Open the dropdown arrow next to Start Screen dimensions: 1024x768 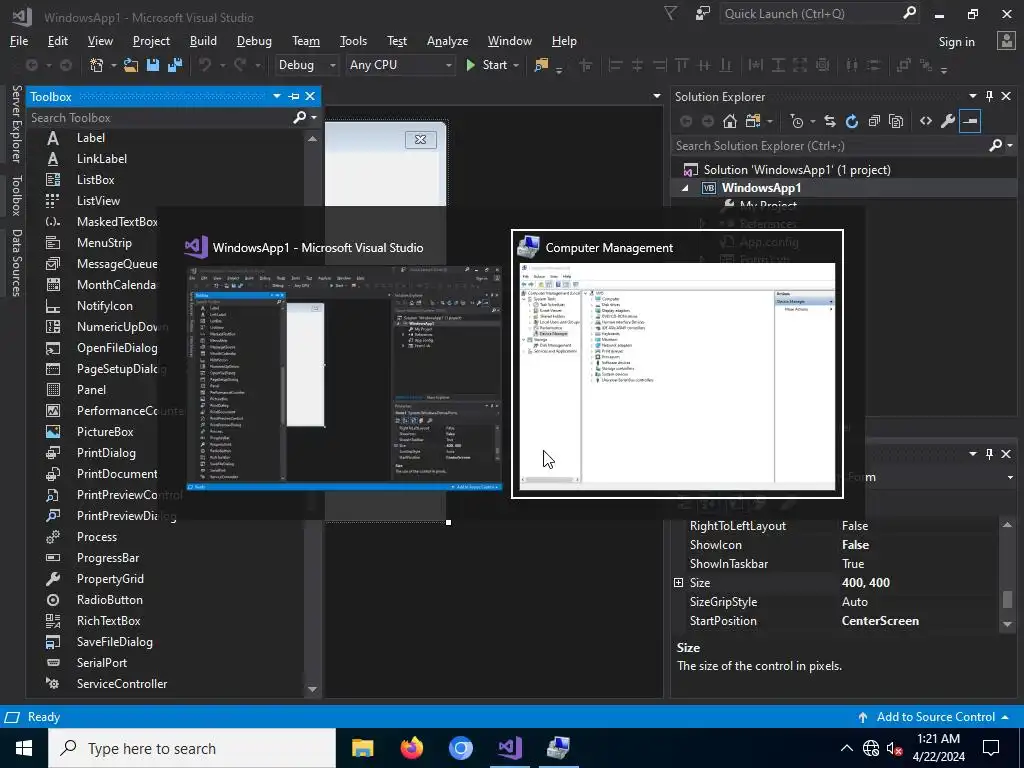tap(516, 65)
